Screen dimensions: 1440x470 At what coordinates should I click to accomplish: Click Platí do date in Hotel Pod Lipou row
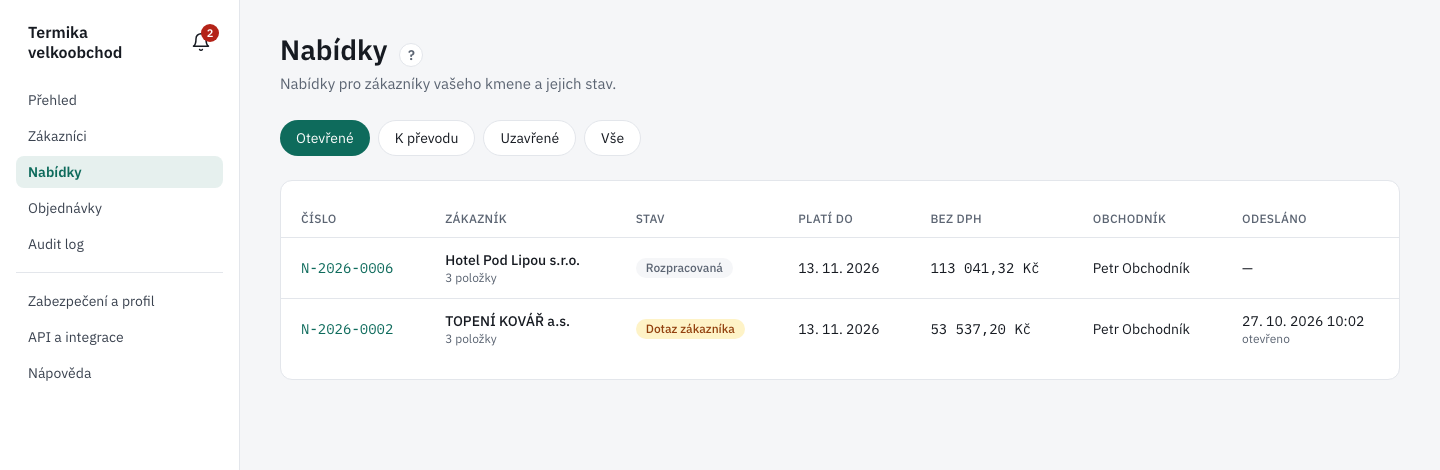838,268
